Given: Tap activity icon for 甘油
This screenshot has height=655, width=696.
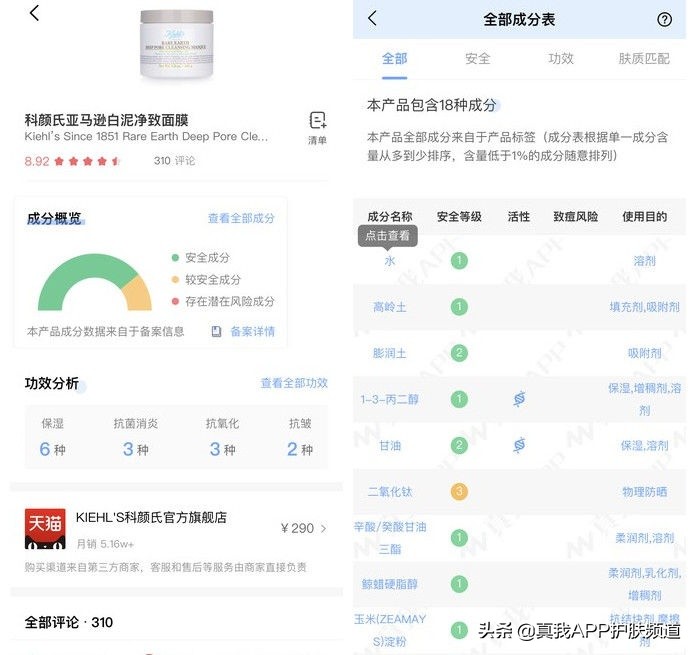Looking at the screenshot, I should pyautogui.click(x=519, y=445).
